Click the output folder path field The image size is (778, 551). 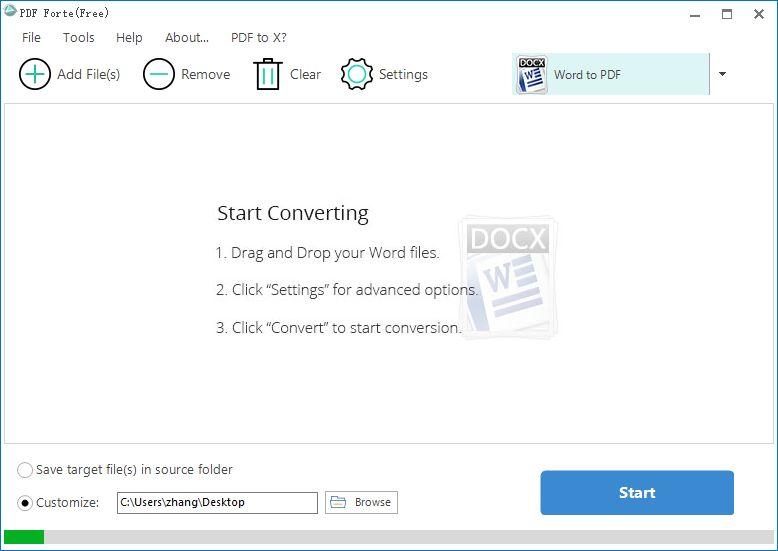point(217,502)
